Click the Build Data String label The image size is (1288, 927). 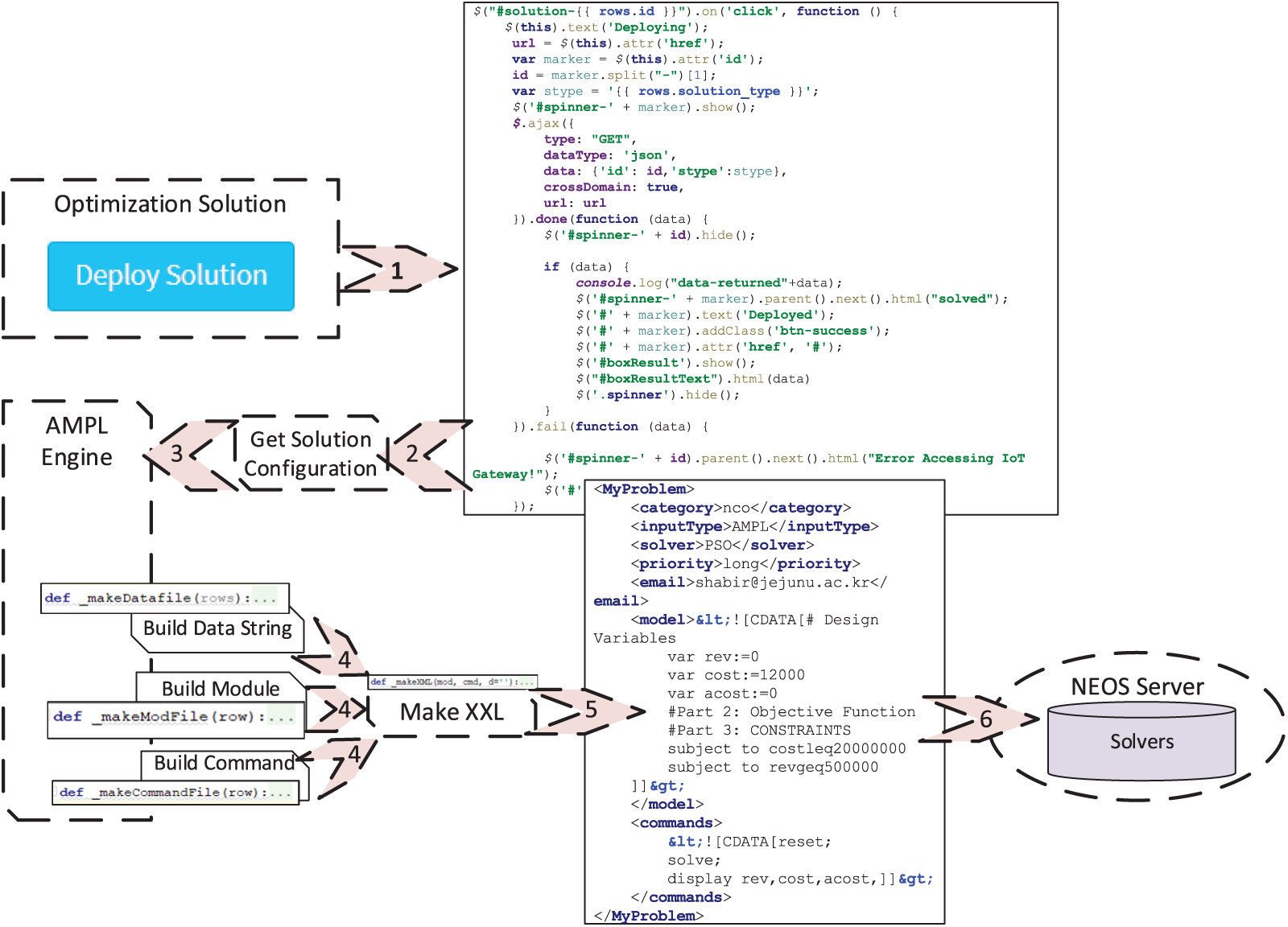[x=217, y=628]
